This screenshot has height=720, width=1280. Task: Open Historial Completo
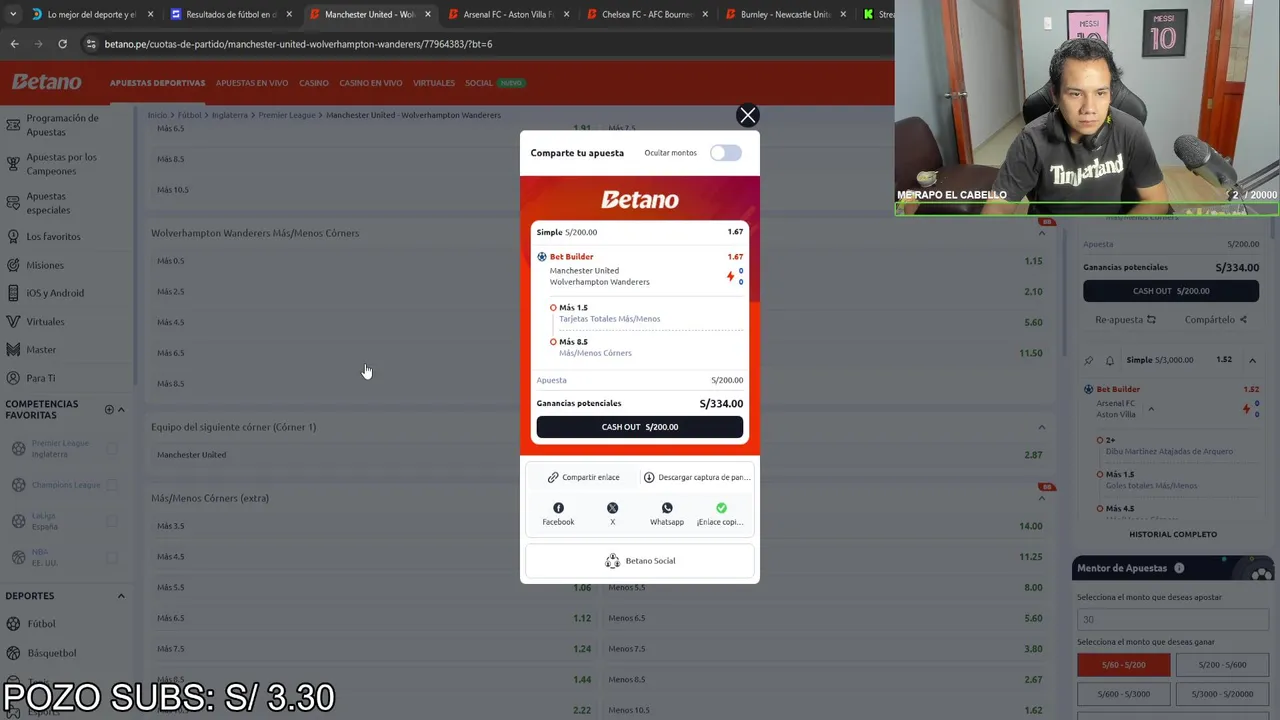coord(1173,534)
